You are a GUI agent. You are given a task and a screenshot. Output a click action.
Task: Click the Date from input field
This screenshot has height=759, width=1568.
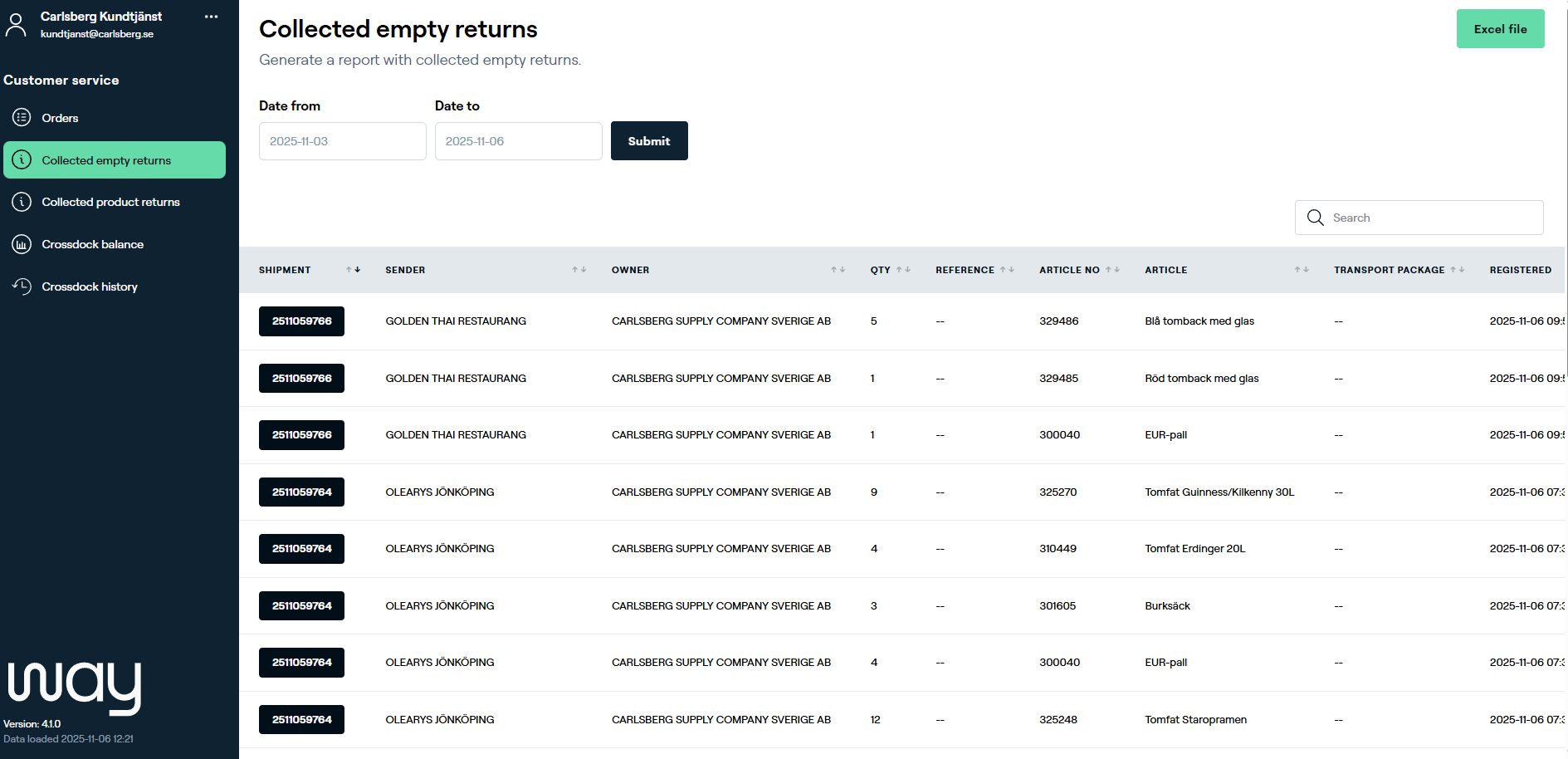click(342, 141)
